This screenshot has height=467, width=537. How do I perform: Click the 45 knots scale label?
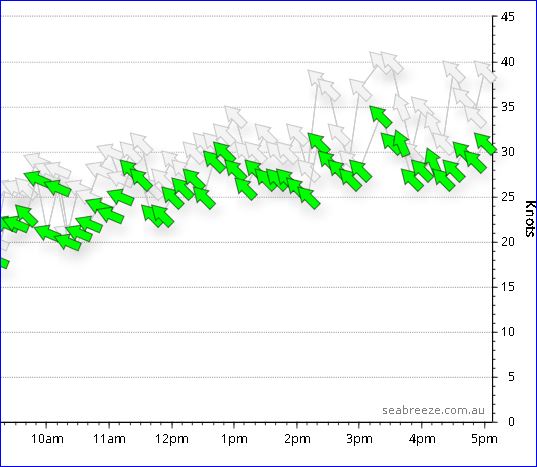(508, 16)
